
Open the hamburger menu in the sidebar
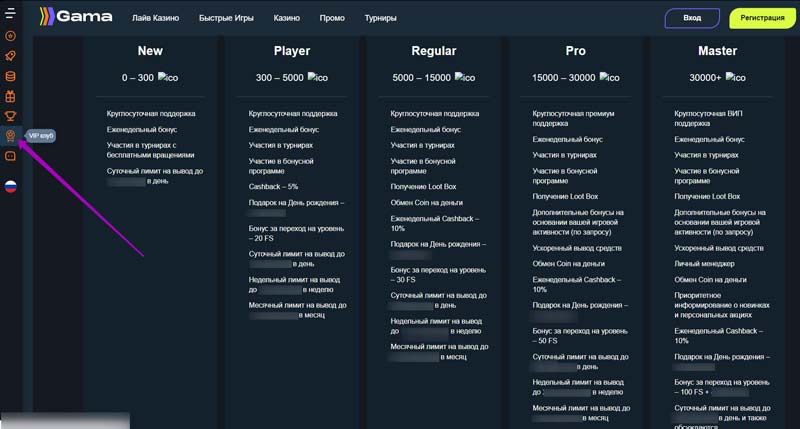11,13
